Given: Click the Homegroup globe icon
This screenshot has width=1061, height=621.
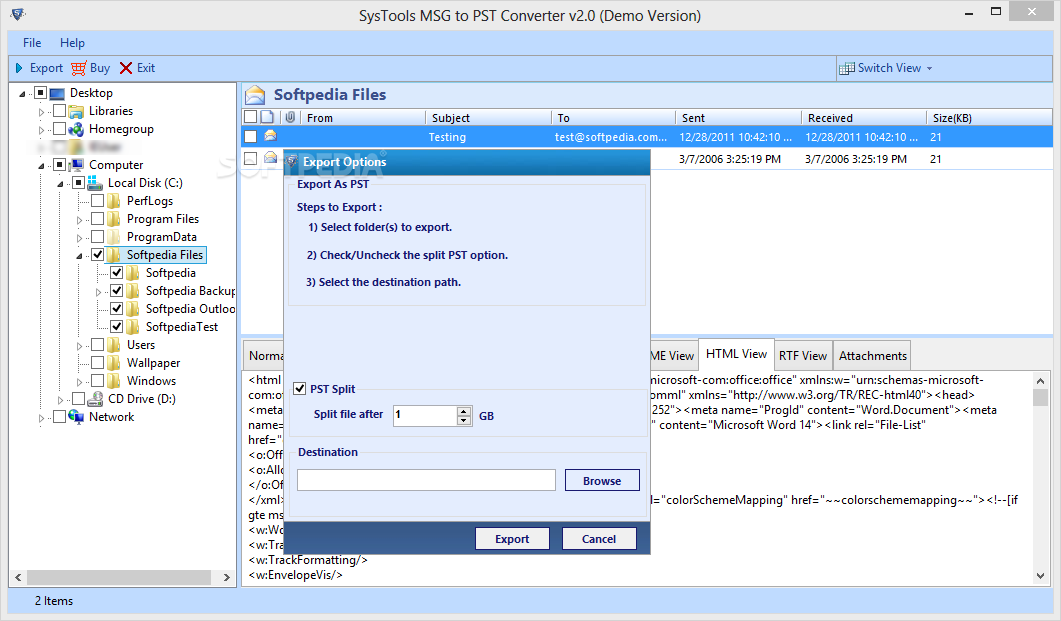Looking at the screenshot, I should 76,129.
